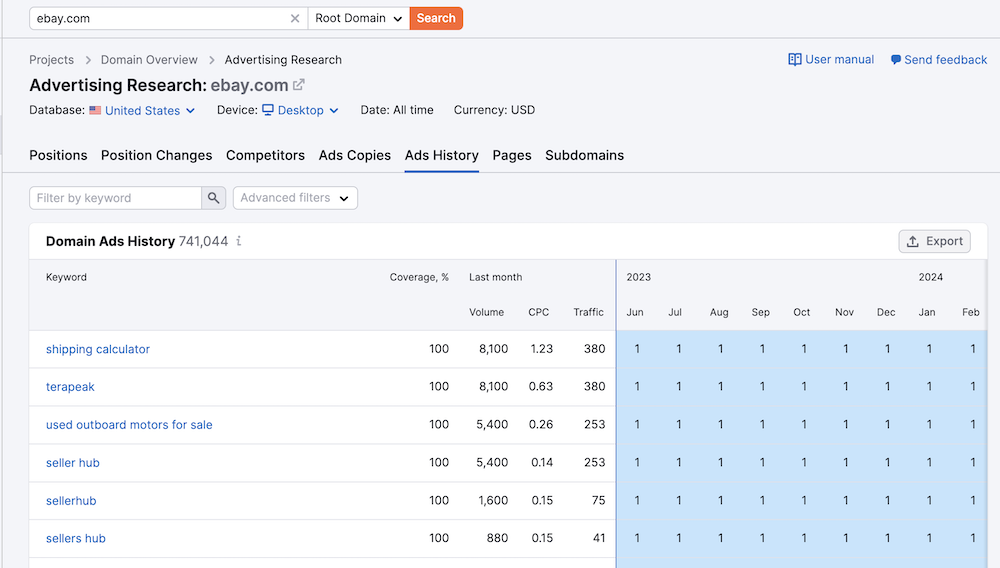Open the shipping calculator keyword
The width and height of the screenshot is (1000, 568).
click(x=98, y=349)
